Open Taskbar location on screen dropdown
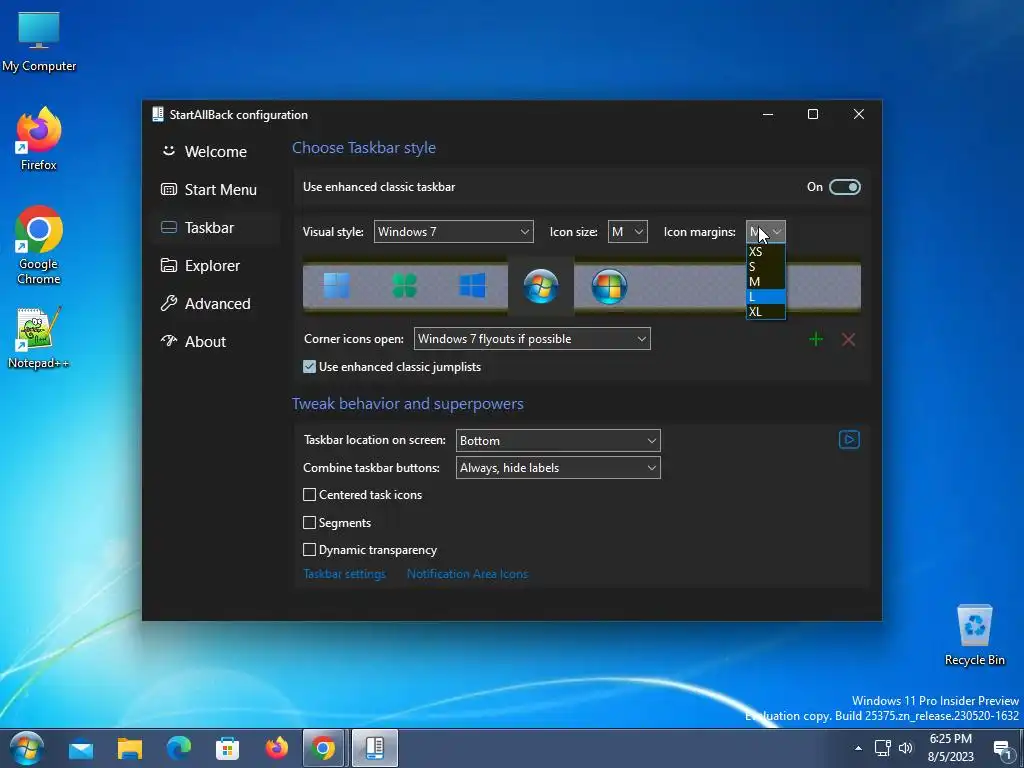 (558, 441)
